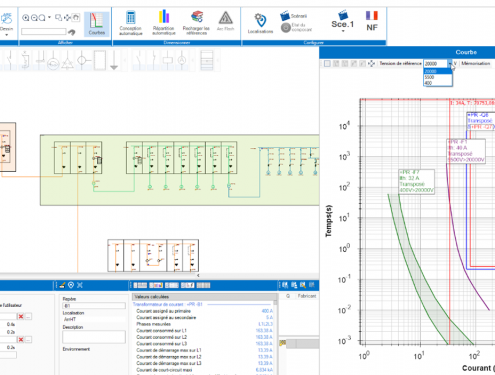Choose 5500 in the voltage dropdown list
This screenshot has height=375, width=495.
(x=438, y=77)
